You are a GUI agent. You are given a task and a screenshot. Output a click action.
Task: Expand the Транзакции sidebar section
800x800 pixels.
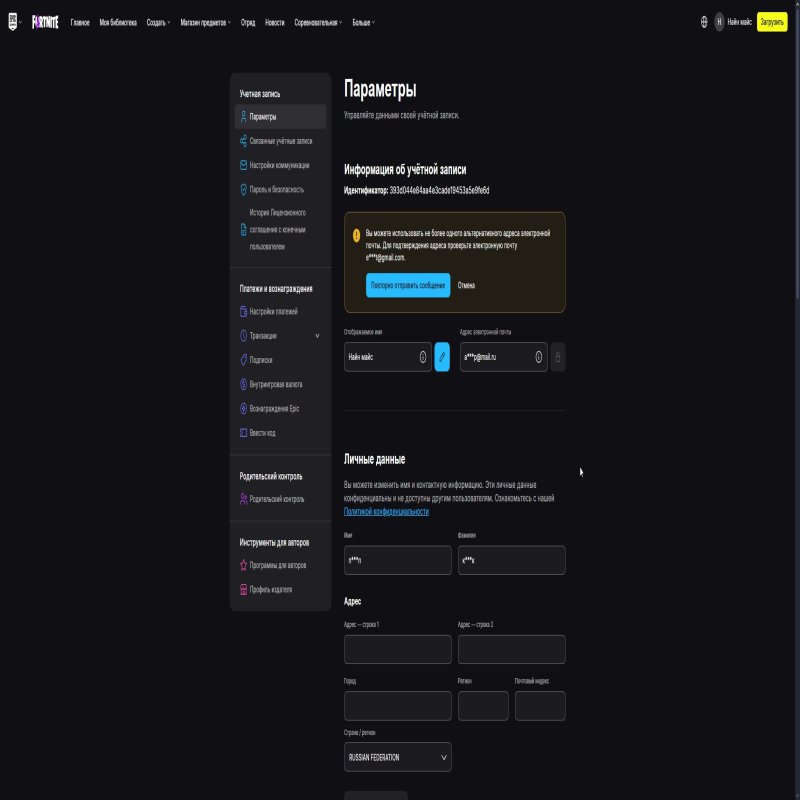pyautogui.click(x=317, y=336)
